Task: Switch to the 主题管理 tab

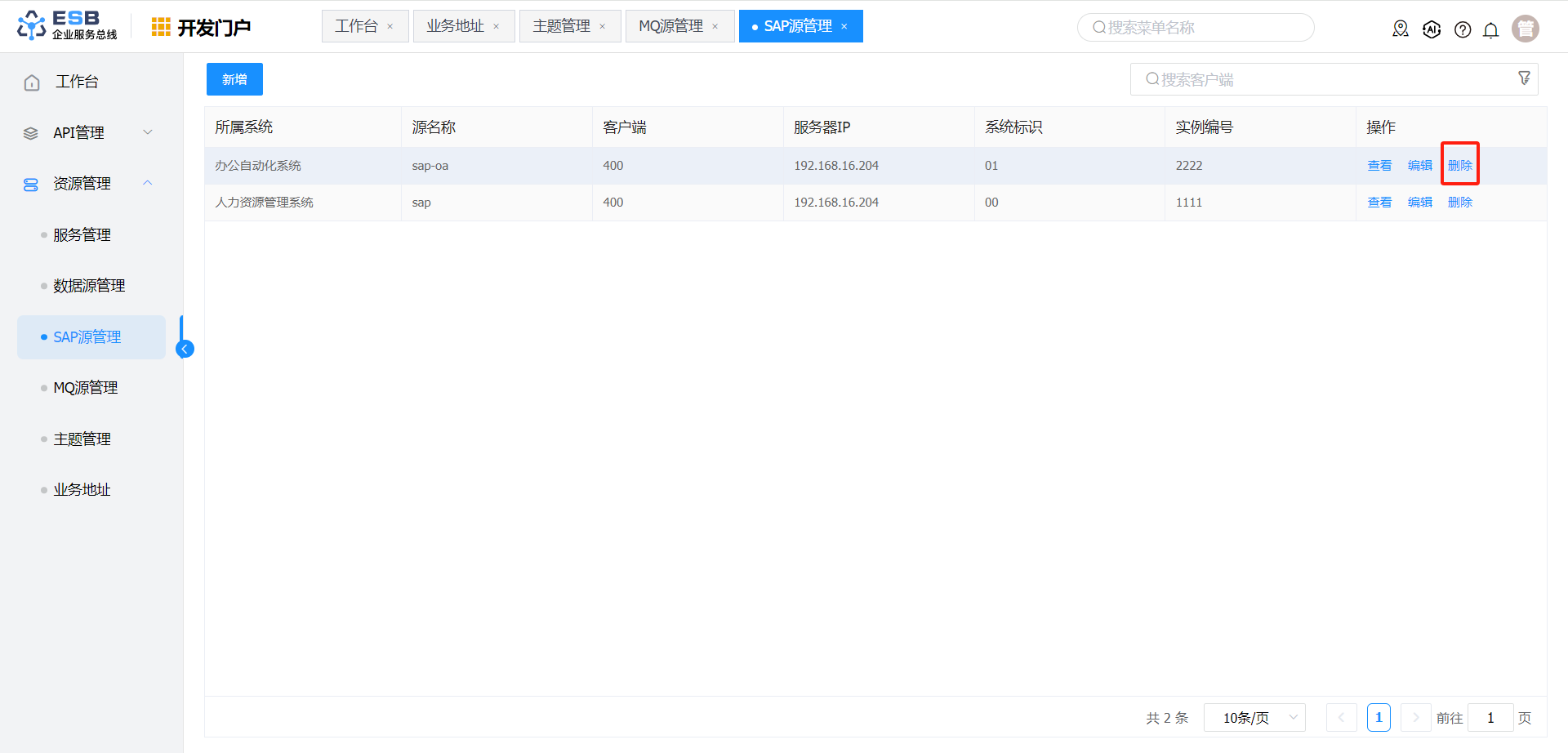Action: (561, 26)
